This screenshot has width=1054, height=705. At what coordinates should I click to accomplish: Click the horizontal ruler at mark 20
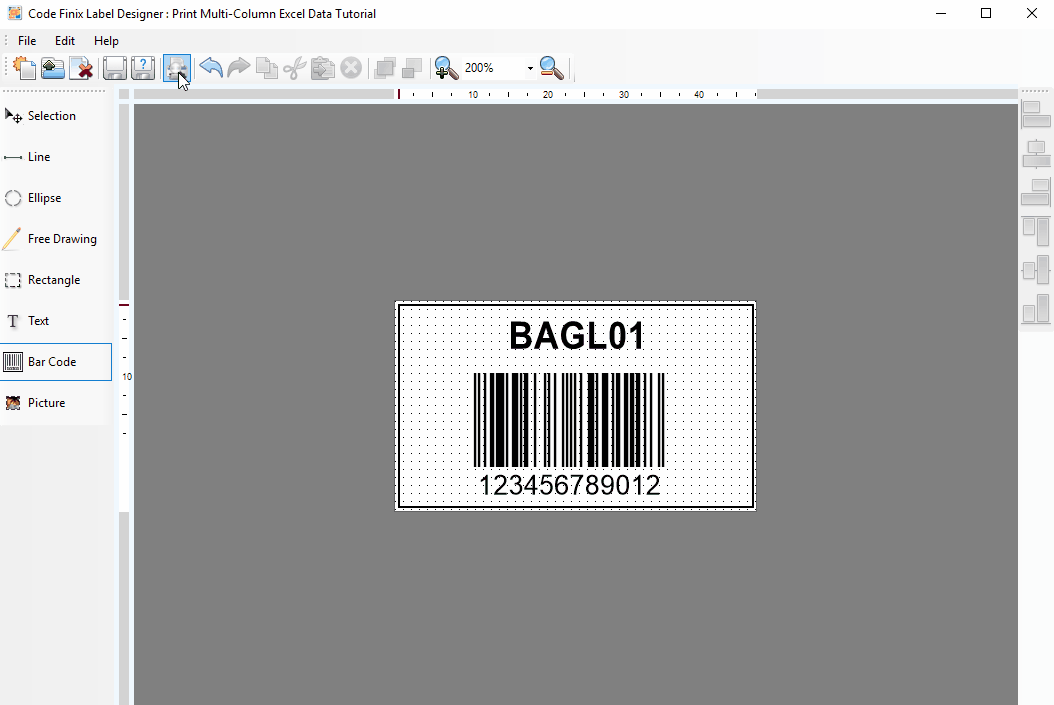[x=548, y=95]
